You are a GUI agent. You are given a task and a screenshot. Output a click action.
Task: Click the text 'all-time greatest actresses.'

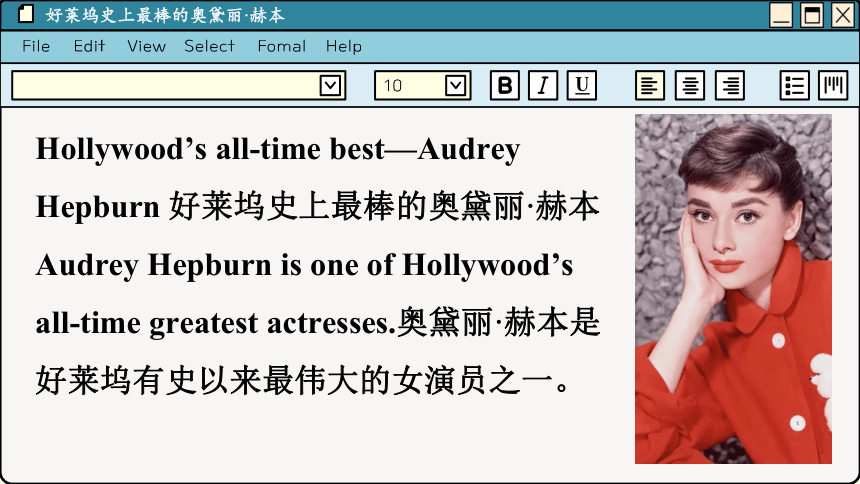click(216, 323)
